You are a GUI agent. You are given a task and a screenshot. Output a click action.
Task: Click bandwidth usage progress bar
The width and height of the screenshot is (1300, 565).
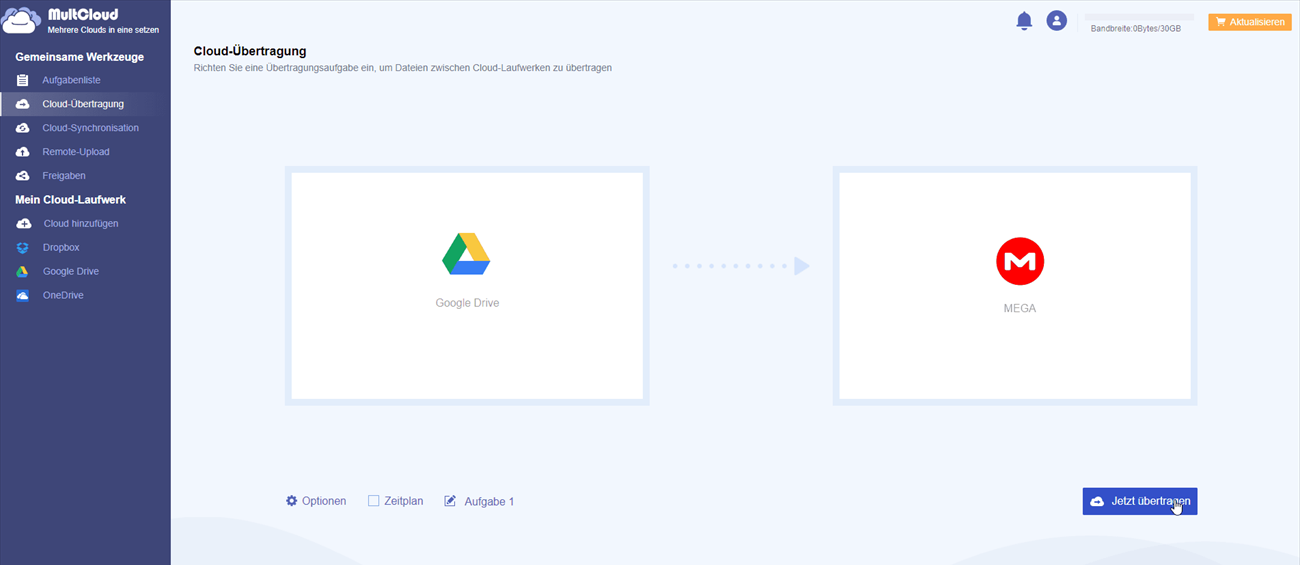click(x=1140, y=17)
